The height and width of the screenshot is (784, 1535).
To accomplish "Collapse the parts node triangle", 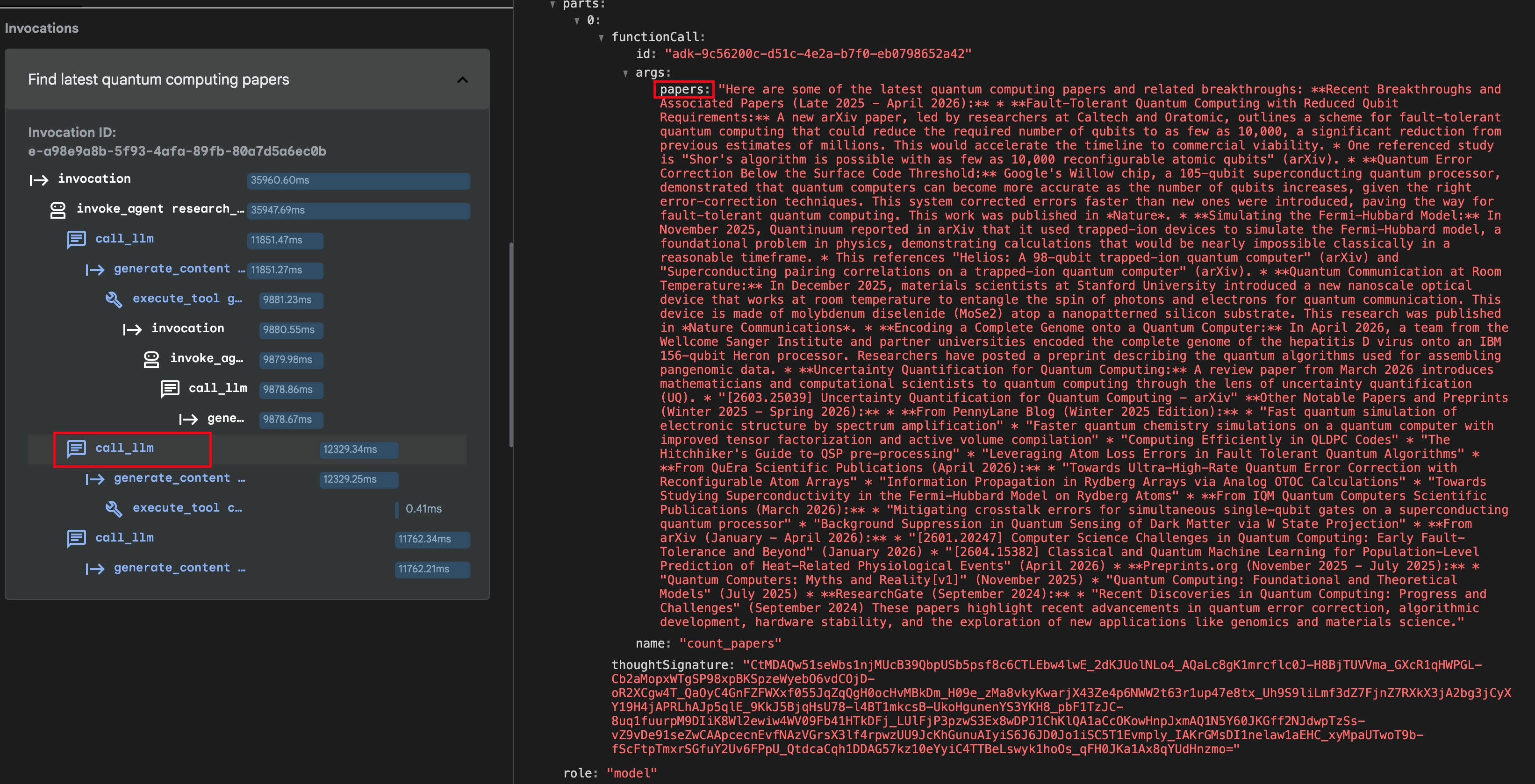I will [x=552, y=5].
